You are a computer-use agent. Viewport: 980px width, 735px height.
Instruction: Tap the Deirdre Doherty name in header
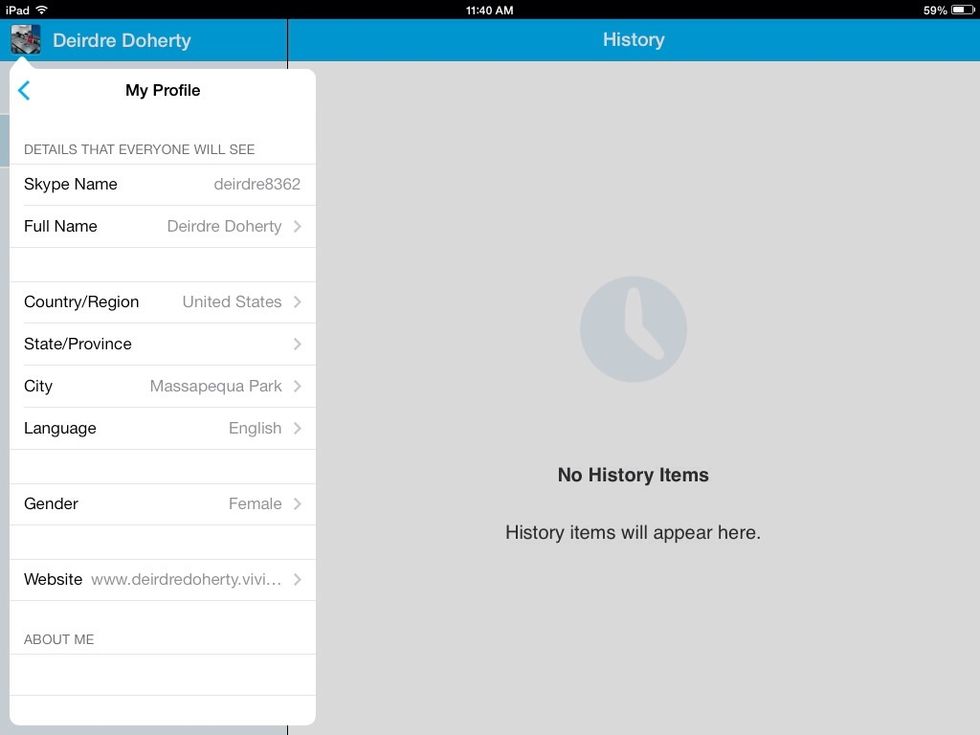pyautogui.click(x=122, y=40)
